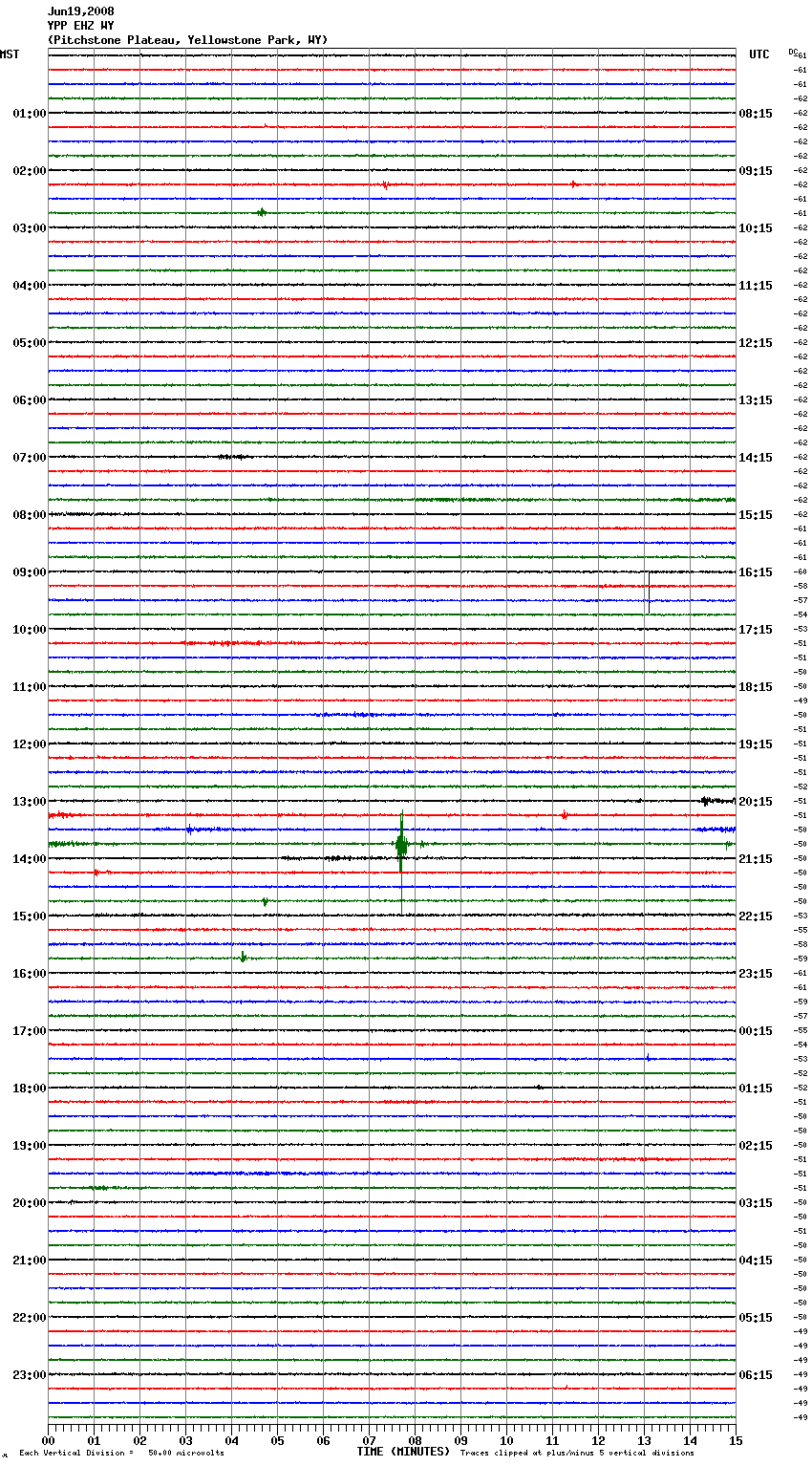Click the 04:15 UTC time label

[756, 1261]
